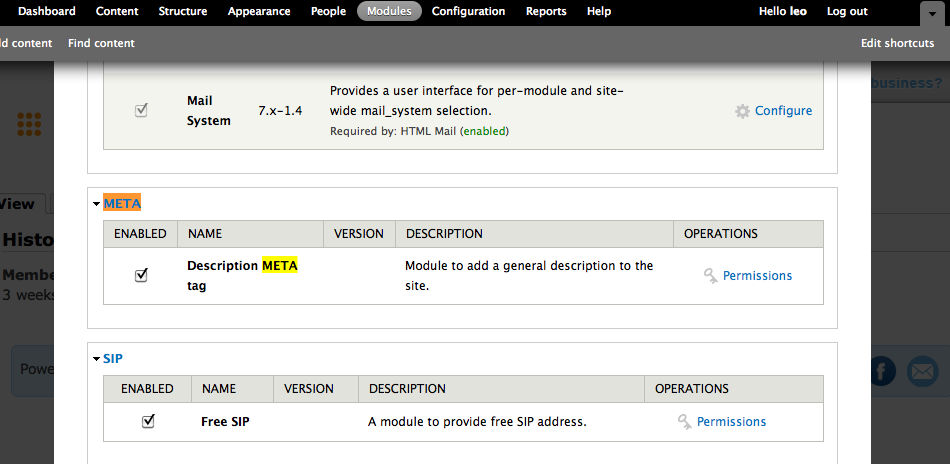Screen dimensions: 950x464
Task: Click the key icon for Free SIP
Action: click(684, 422)
